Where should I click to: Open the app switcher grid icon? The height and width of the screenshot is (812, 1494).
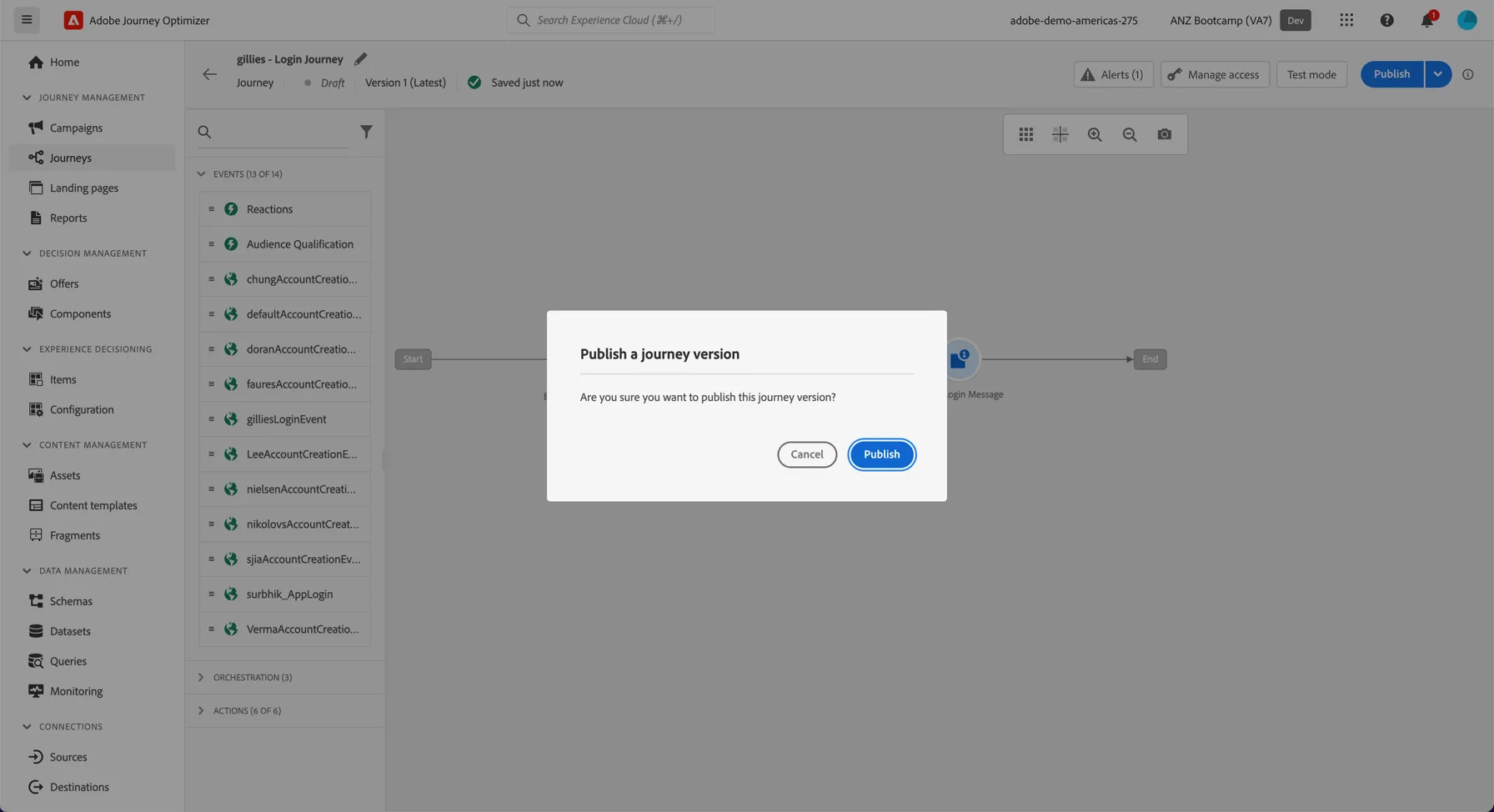1346,20
